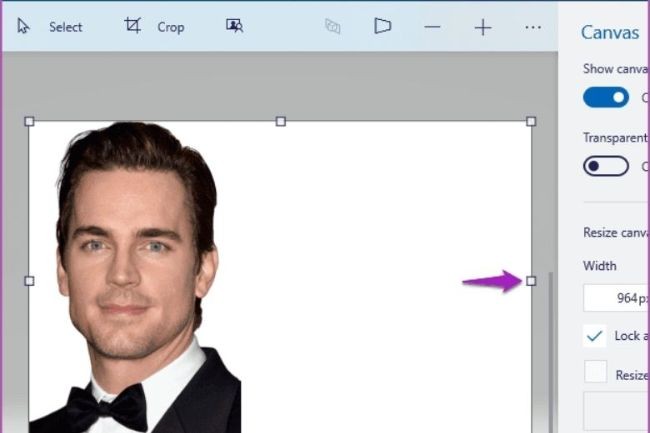Click the top-center canvas resize handle

click(280, 121)
